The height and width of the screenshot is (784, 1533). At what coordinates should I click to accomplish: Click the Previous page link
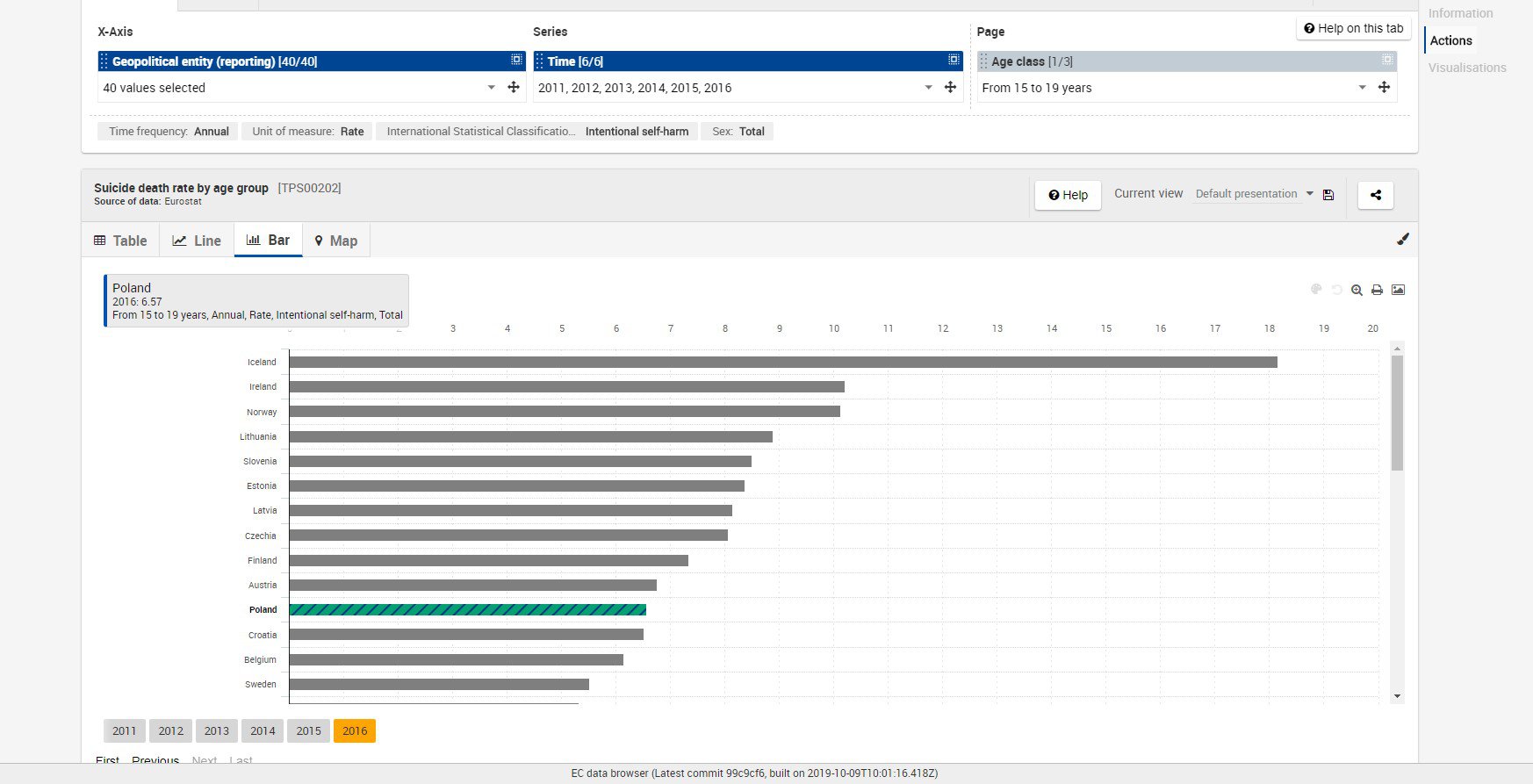(x=155, y=760)
